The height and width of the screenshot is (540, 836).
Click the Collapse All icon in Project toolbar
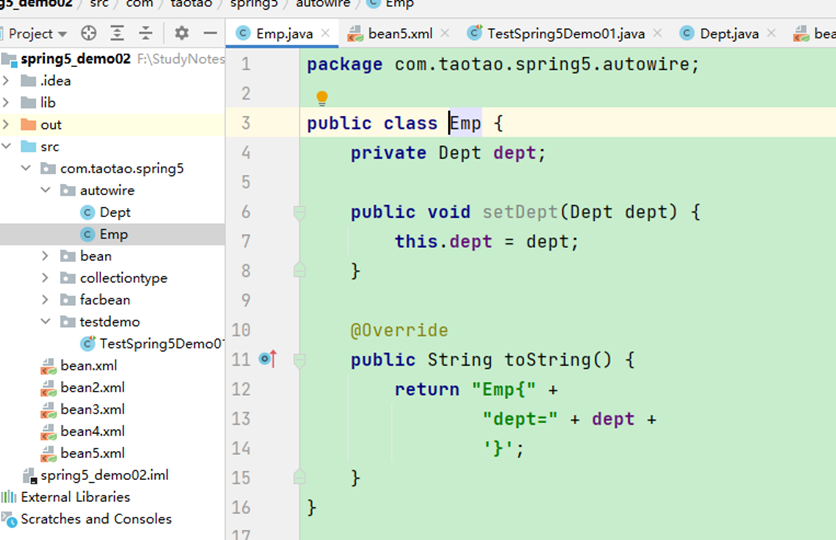coord(146,33)
